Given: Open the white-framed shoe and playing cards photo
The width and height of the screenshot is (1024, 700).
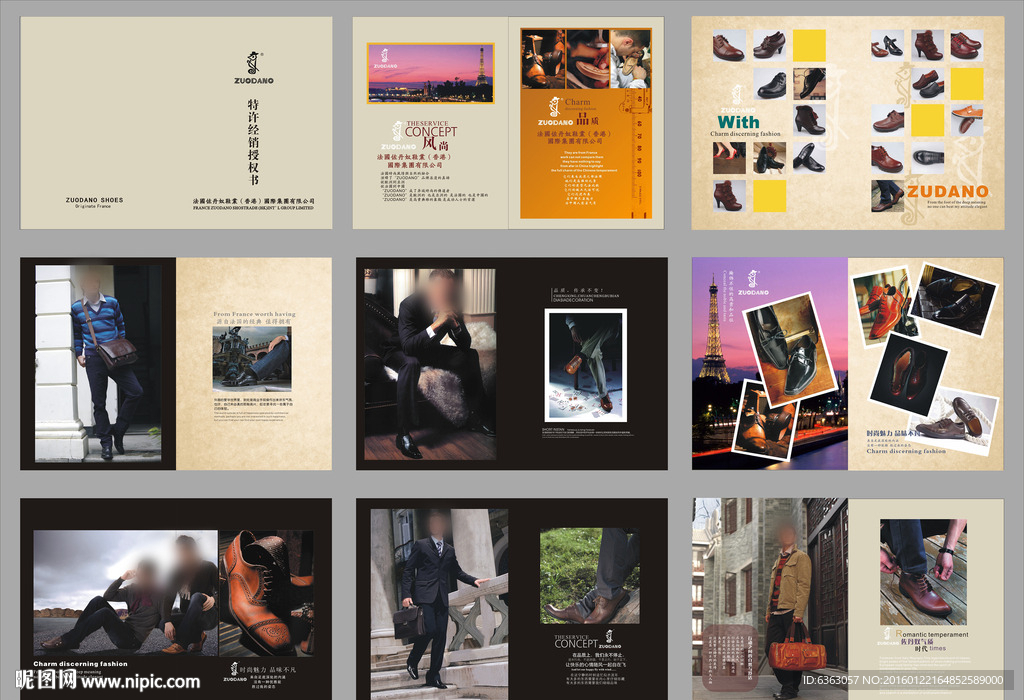Looking at the screenshot, I should pyautogui.click(x=586, y=366).
